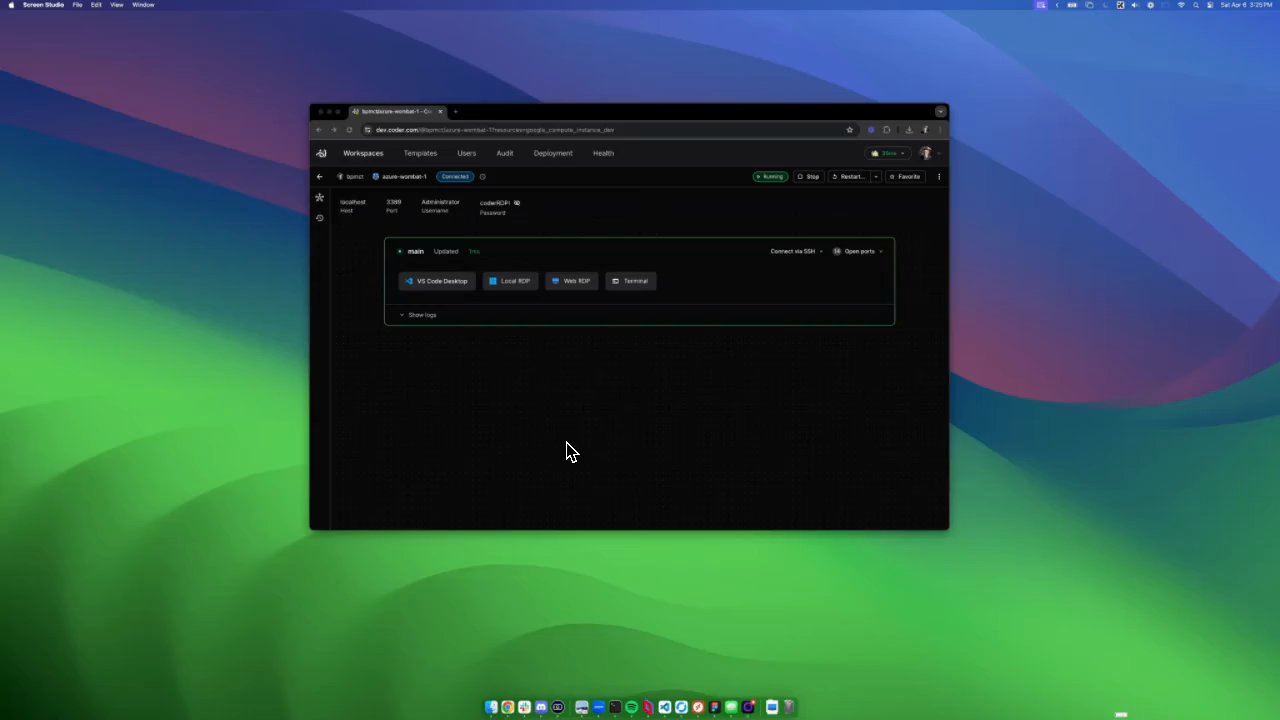Expand Show logs section
1280x720 pixels.
(418, 315)
